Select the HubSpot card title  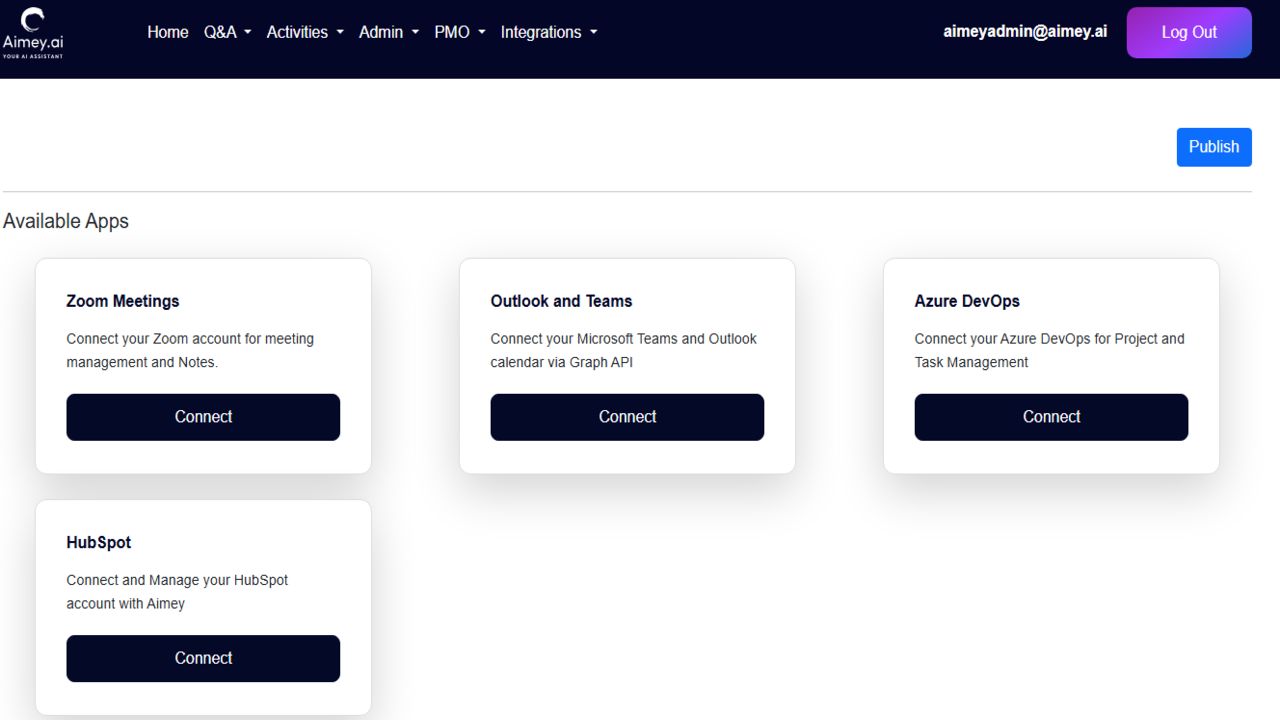click(x=99, y=542)
